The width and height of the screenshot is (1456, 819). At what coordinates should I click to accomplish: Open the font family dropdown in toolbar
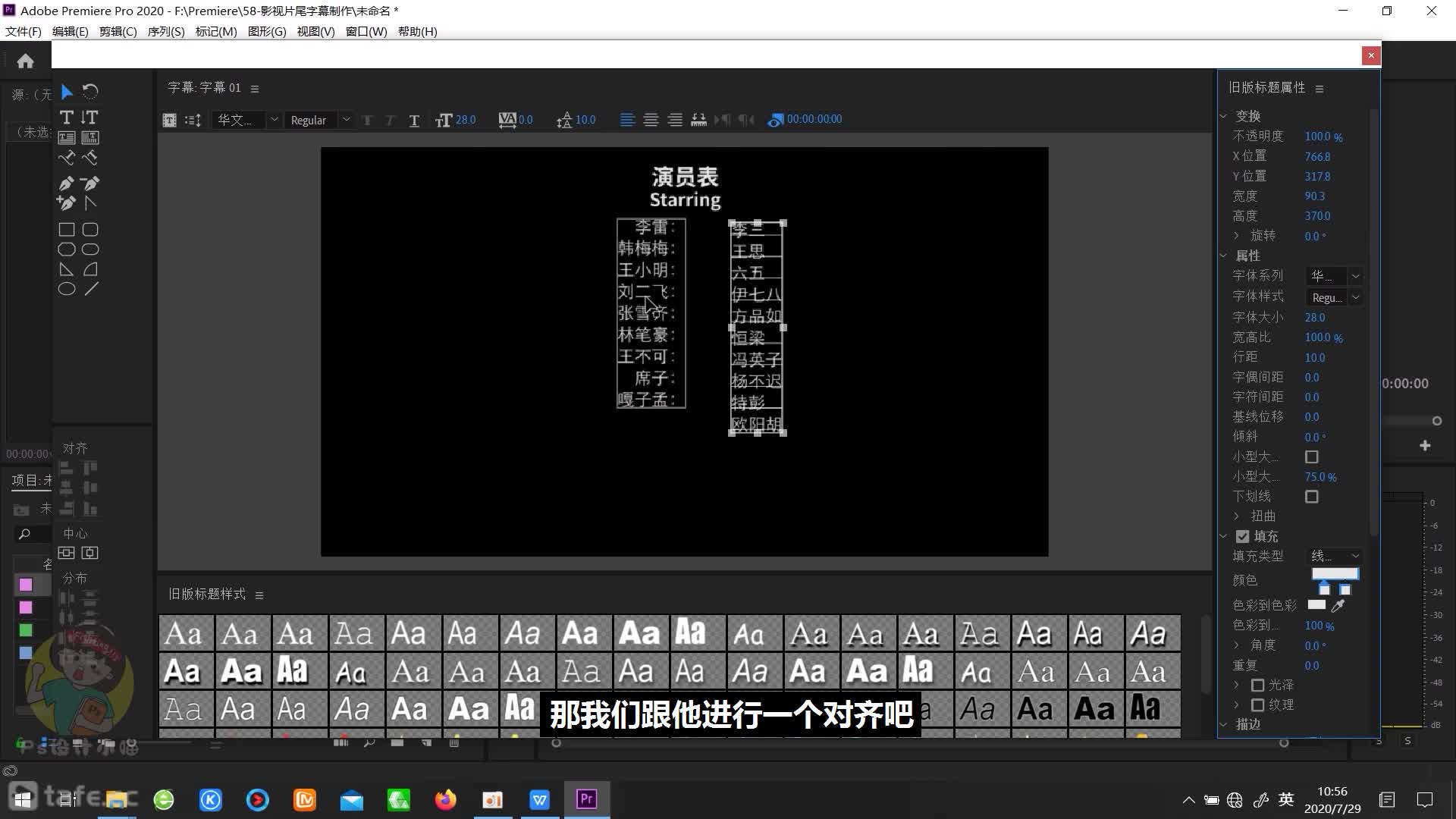pos(246,120)
